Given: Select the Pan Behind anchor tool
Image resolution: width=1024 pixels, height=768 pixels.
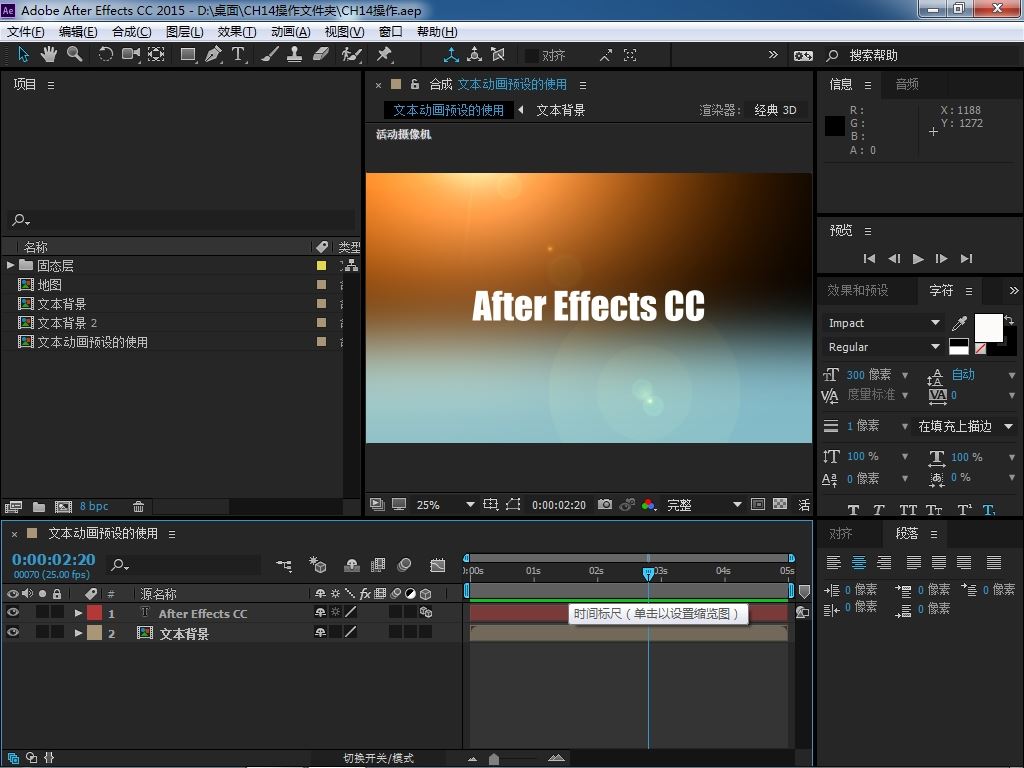Looking at the screenshot, I should (156, 54).
